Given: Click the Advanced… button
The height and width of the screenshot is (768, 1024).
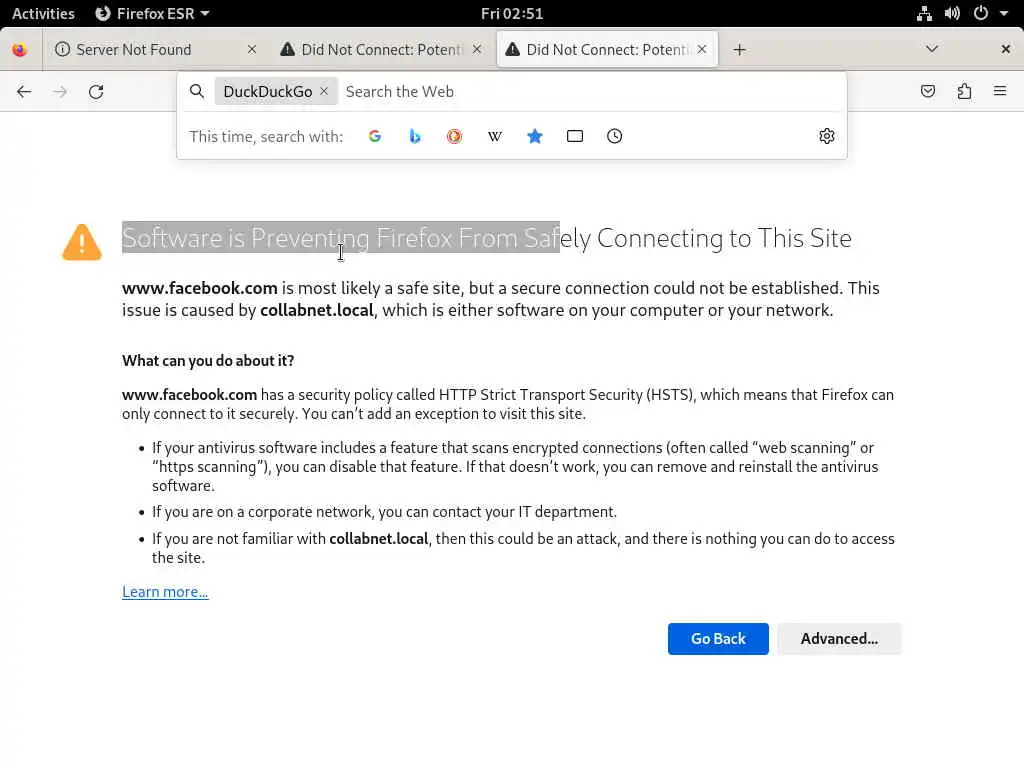Looking at the screenshot, I should coord(839,639).
